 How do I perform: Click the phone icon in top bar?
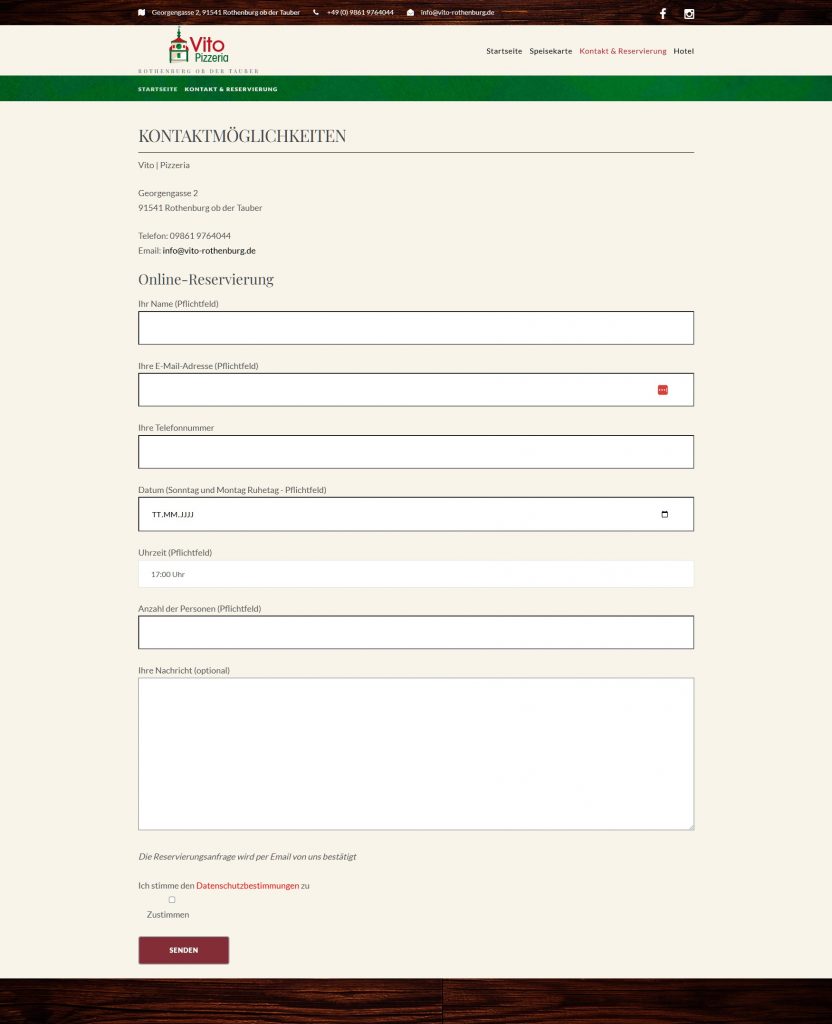316,13
